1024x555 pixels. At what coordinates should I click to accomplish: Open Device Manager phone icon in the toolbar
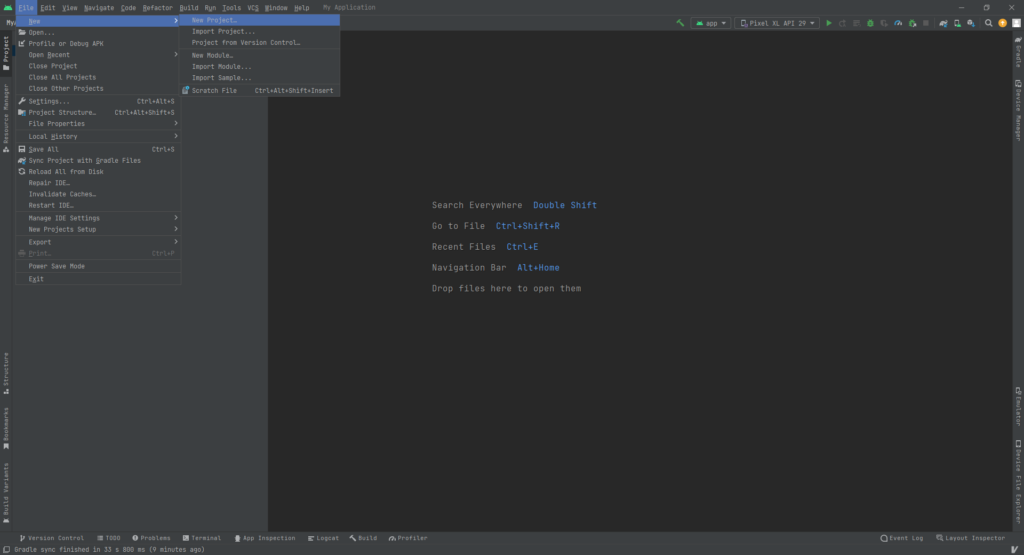[957, 23]
